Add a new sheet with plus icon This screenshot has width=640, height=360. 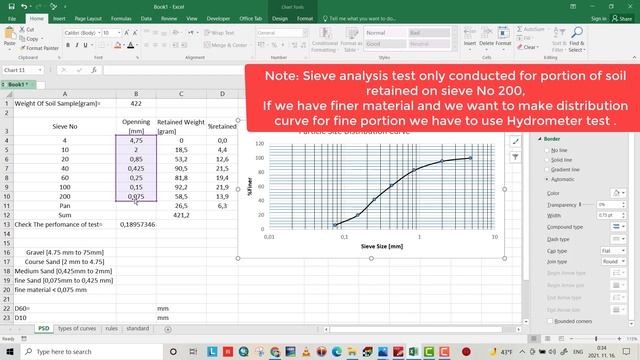(168, 329)
